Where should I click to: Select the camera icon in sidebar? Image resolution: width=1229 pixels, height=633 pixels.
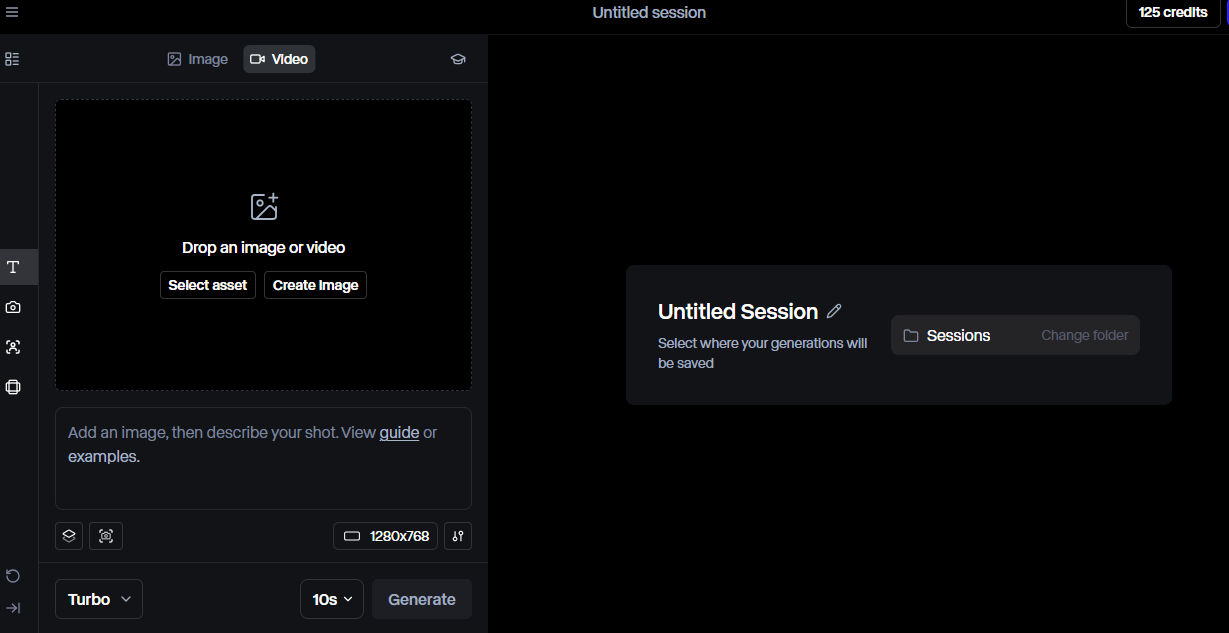[13, 307]
